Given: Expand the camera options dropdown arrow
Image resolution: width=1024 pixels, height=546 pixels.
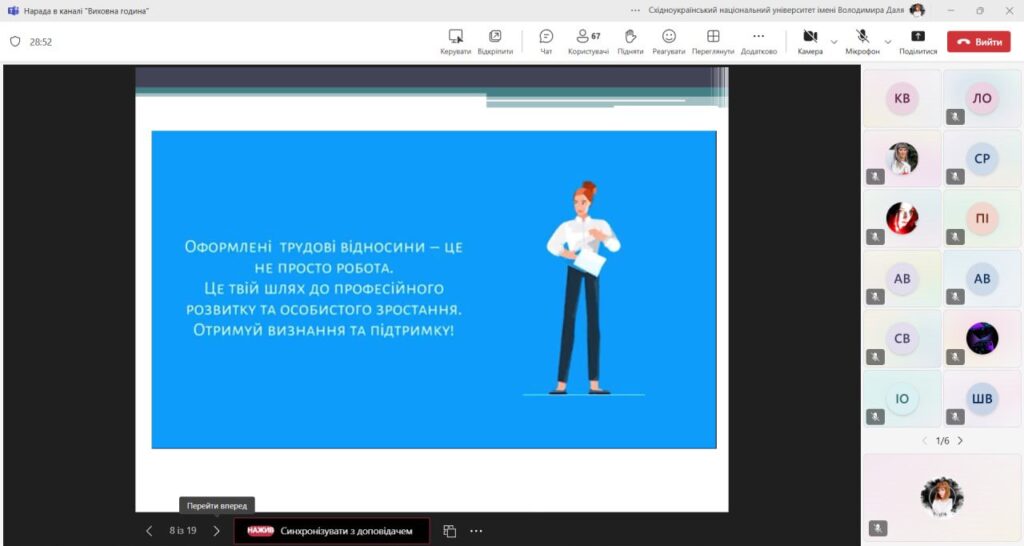Looking at the screenshot, I should click(834, 41).
